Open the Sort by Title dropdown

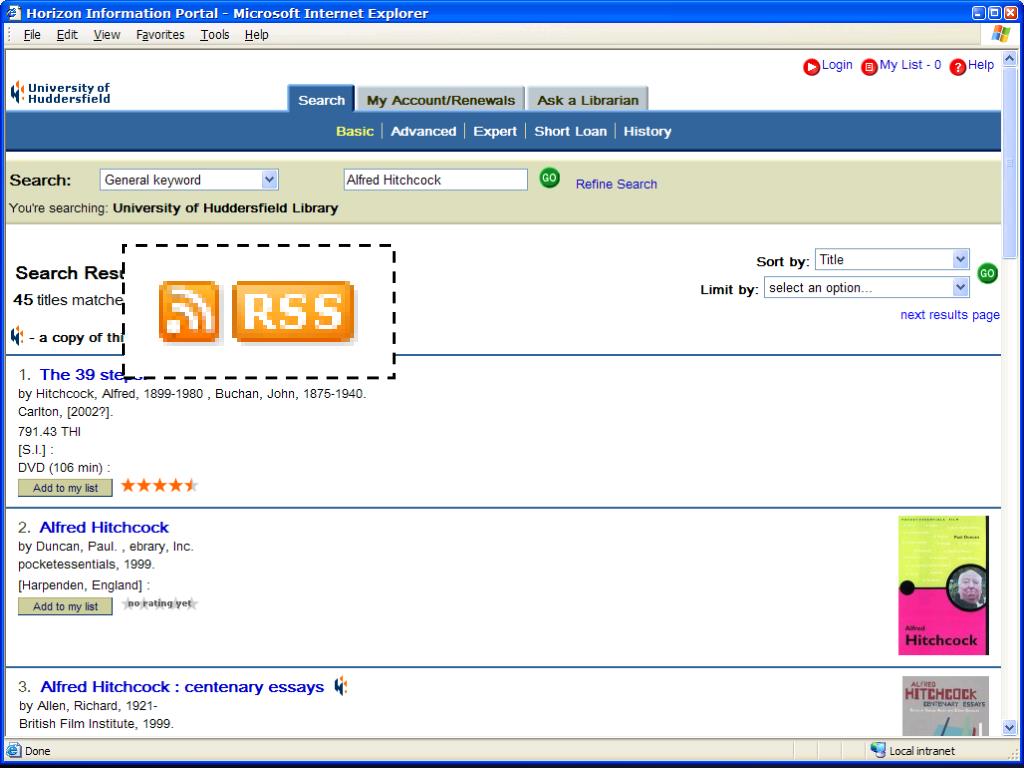(892, 259)
